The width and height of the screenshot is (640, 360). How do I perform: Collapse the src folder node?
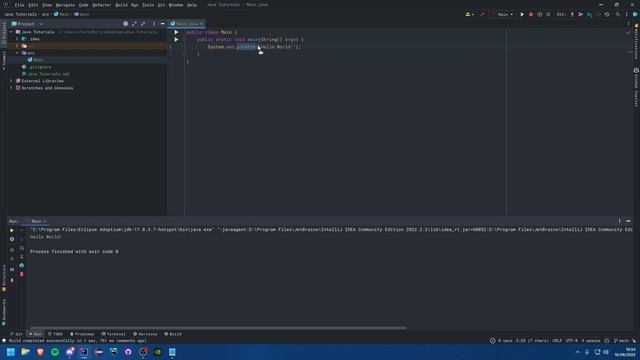pyautogui.click(x=18, y=53)
